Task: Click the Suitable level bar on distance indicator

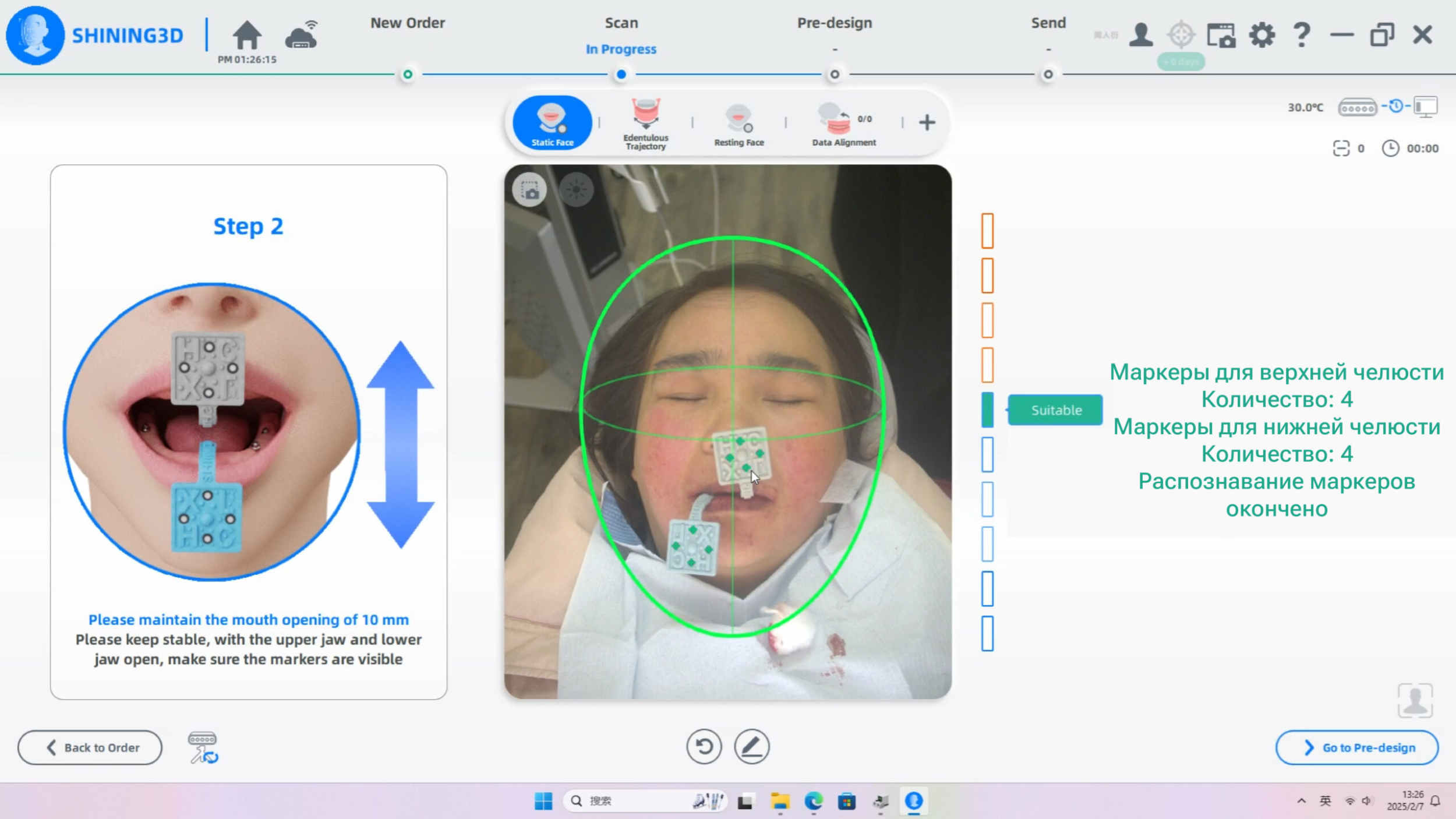Action: point(987,409)
